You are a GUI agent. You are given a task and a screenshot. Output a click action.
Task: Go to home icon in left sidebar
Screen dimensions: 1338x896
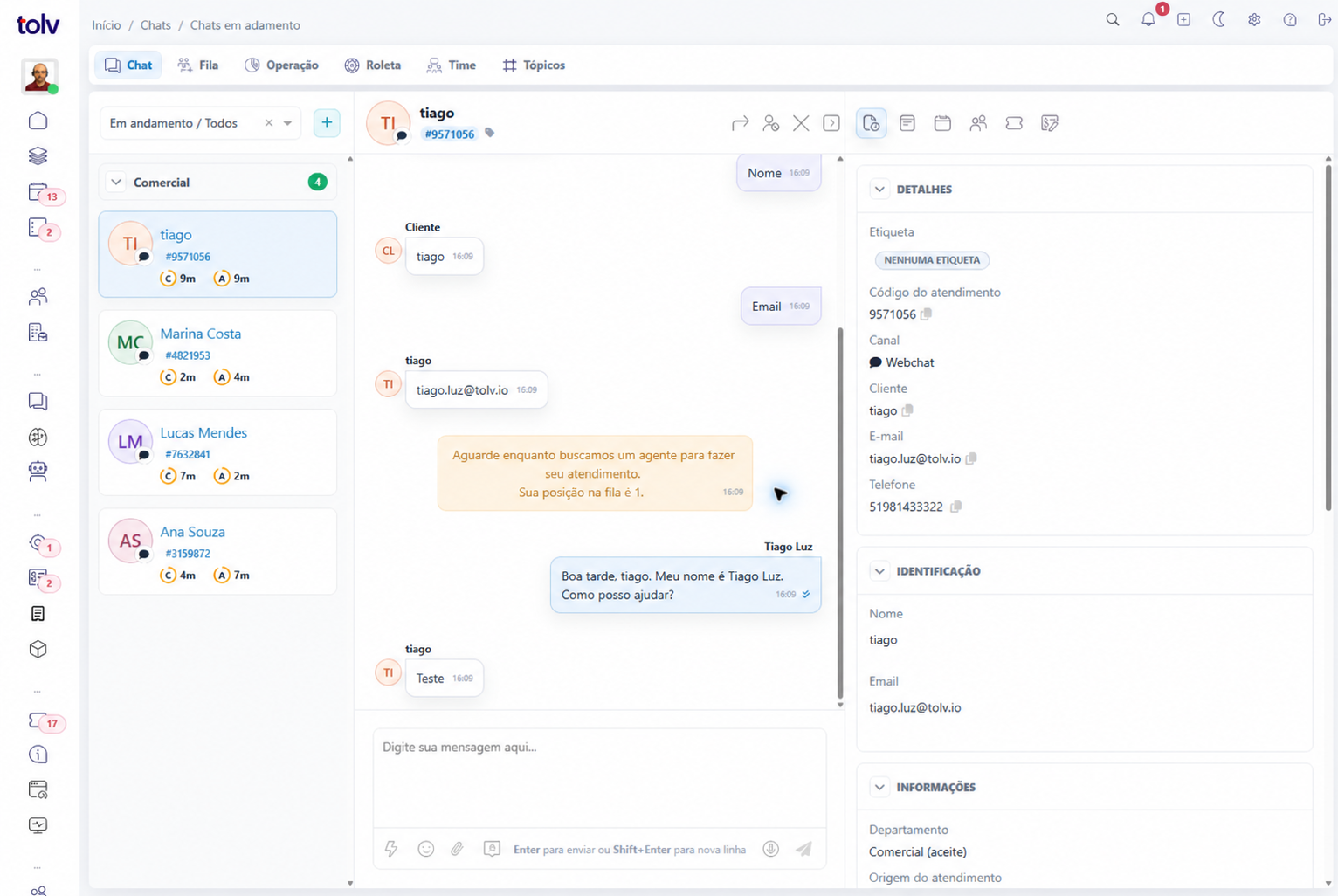38,121
